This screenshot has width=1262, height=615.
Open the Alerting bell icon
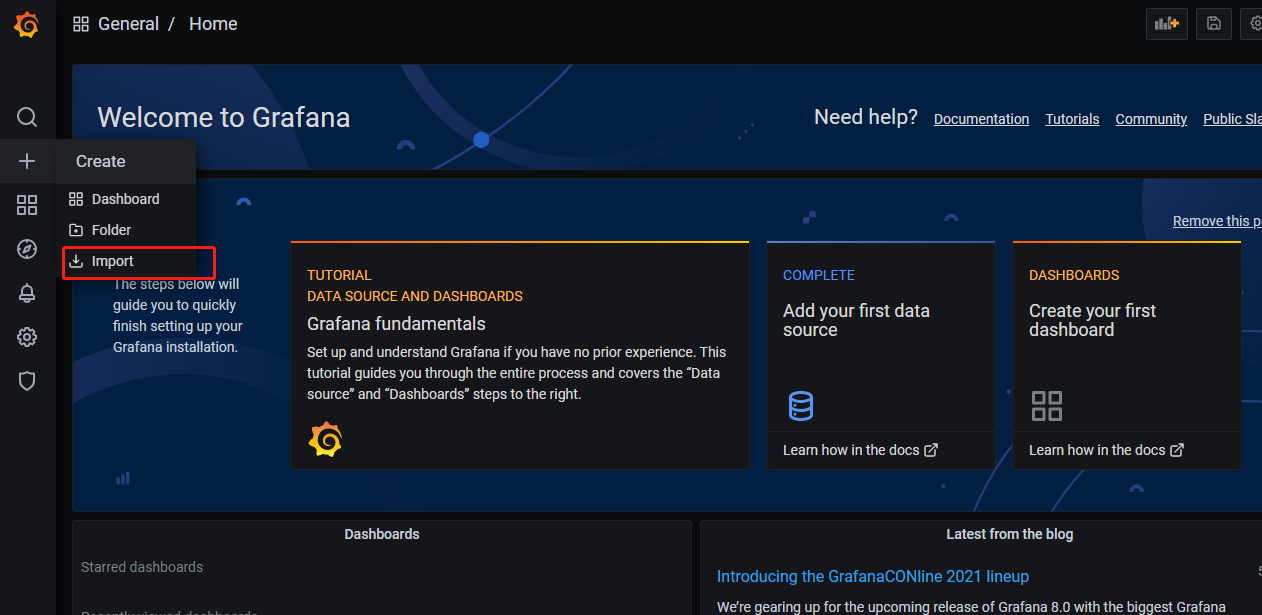pyautogui.click(x=27, y=293)
